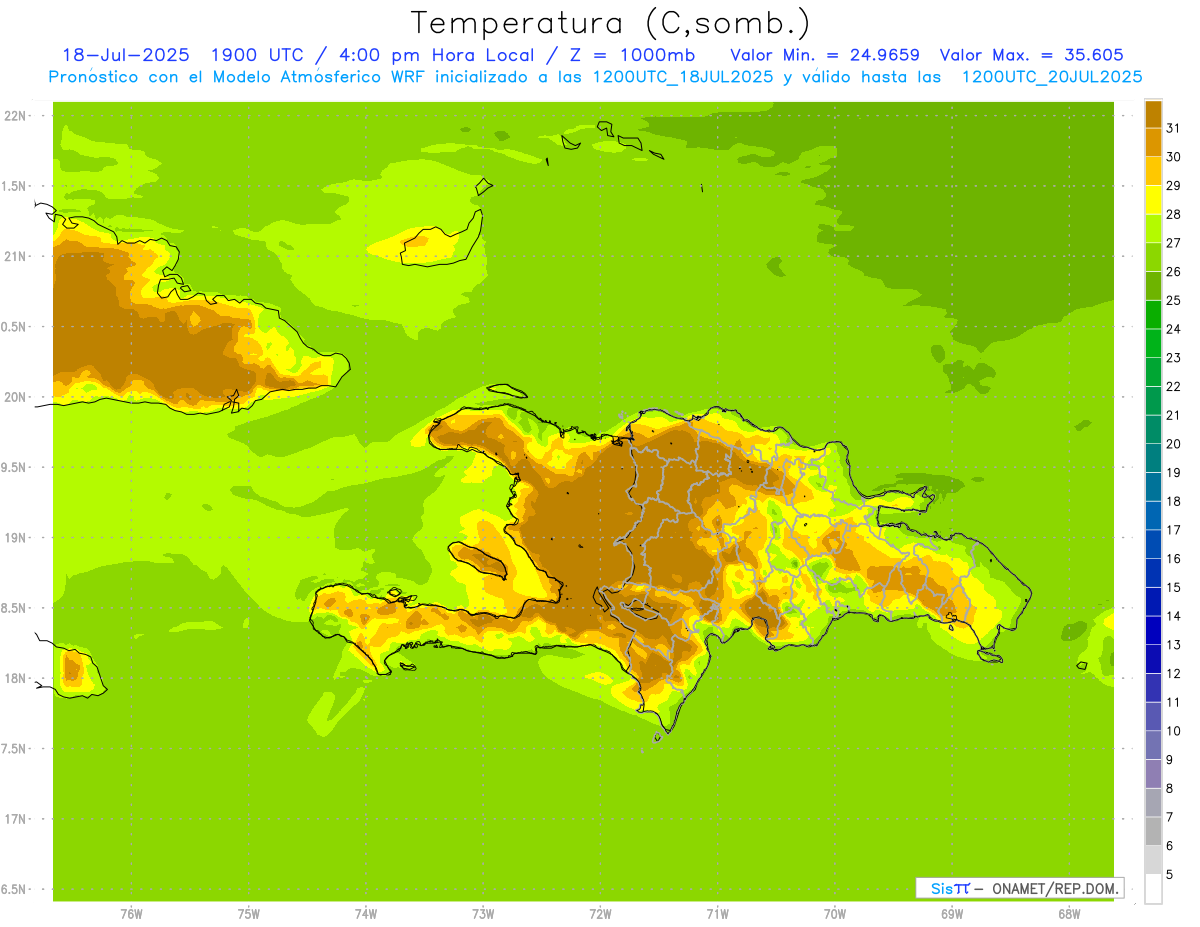Click the colorbar label "15"
This screenshot has height=927, width=1200.
pos(1174,587)
